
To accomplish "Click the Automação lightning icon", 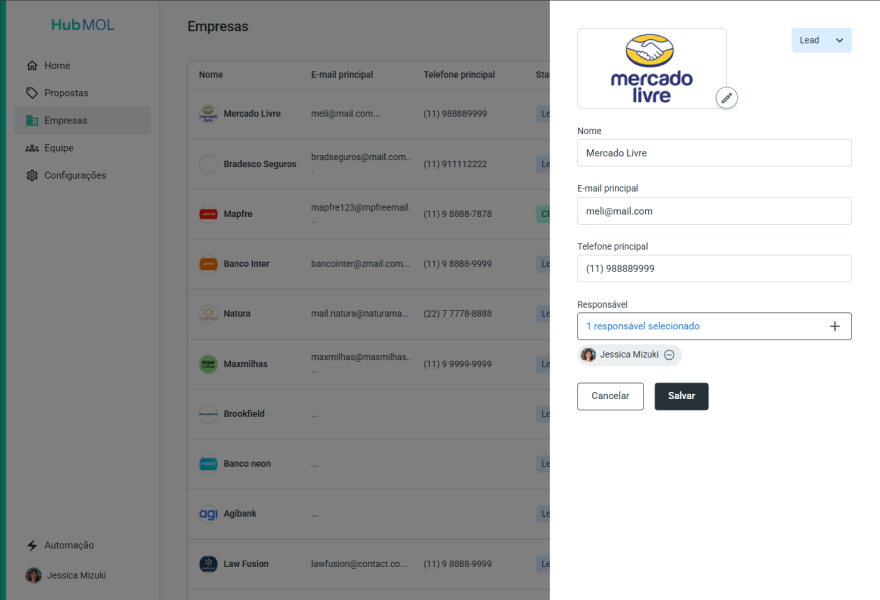I will [x=32, y=545].
